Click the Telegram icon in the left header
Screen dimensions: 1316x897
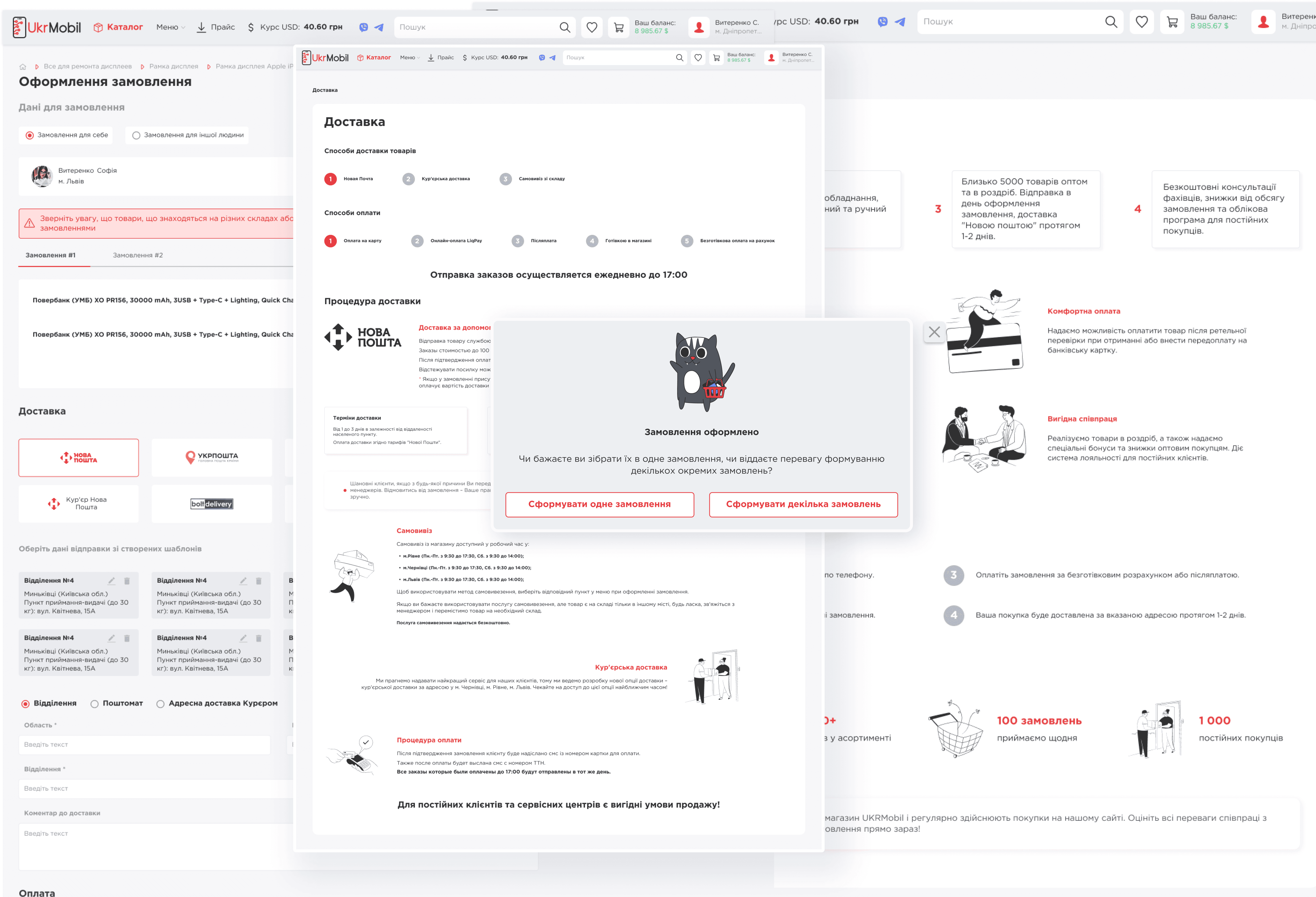click(379, 27)
